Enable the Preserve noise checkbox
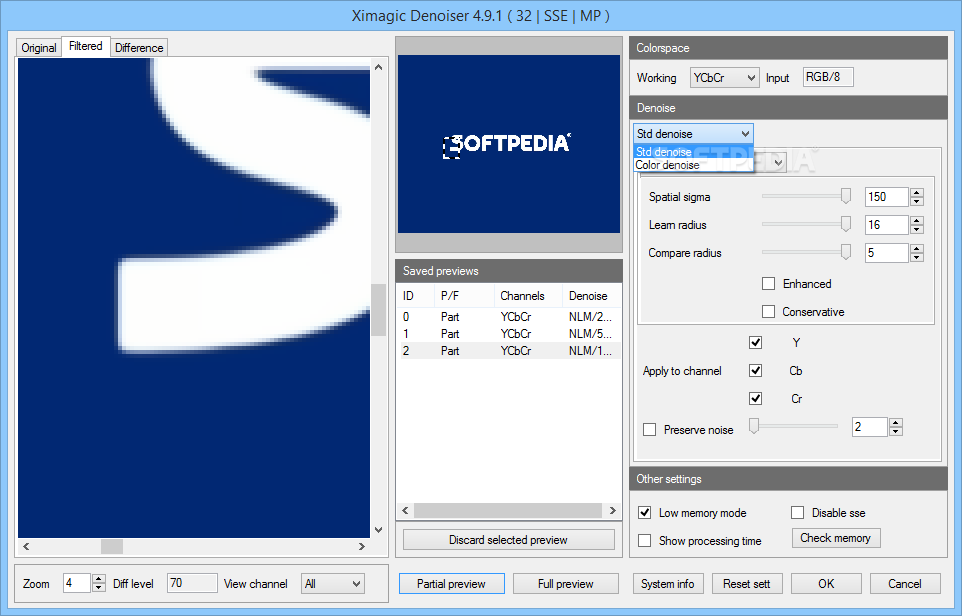Screen dimensions: 962x616 [649, 429]
